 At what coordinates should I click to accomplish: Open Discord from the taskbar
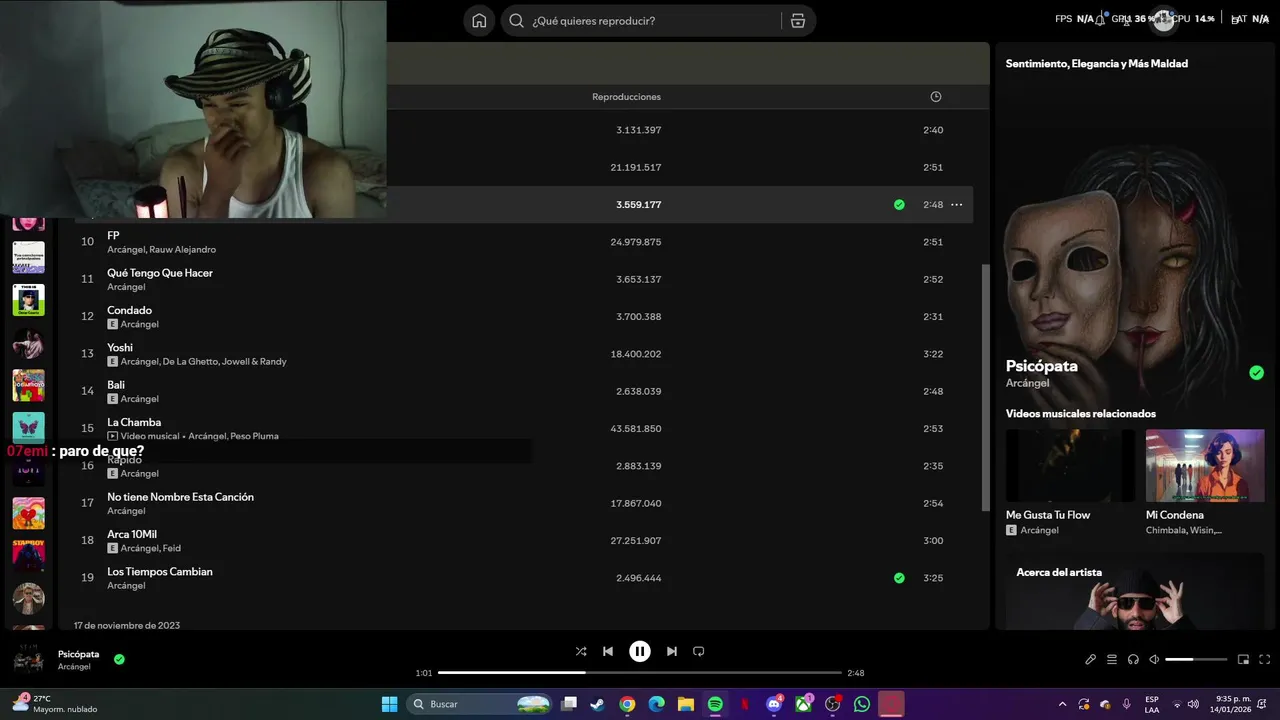[774, 704]
